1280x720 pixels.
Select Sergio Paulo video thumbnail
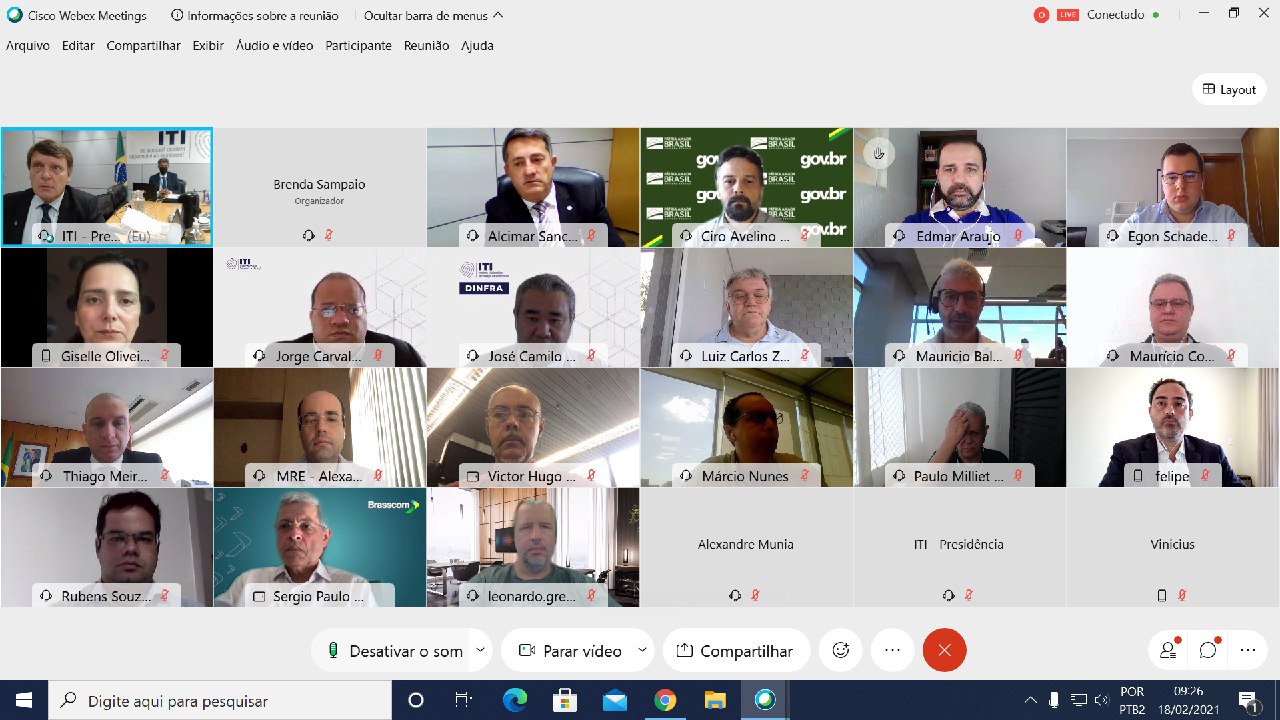[x=320, y=547]
